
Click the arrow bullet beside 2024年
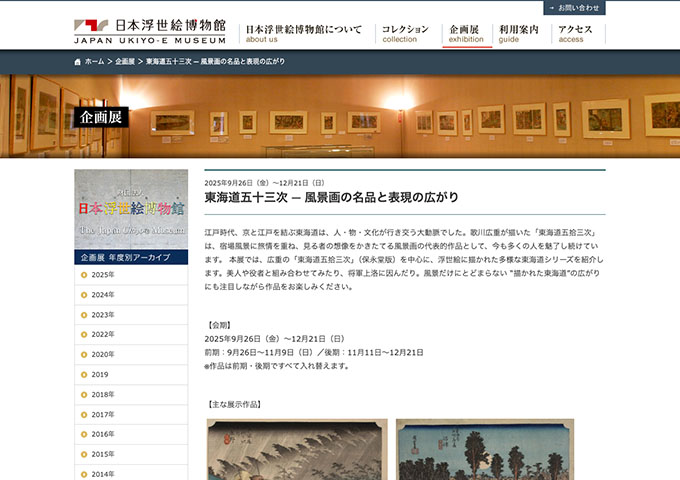[84, 295]
